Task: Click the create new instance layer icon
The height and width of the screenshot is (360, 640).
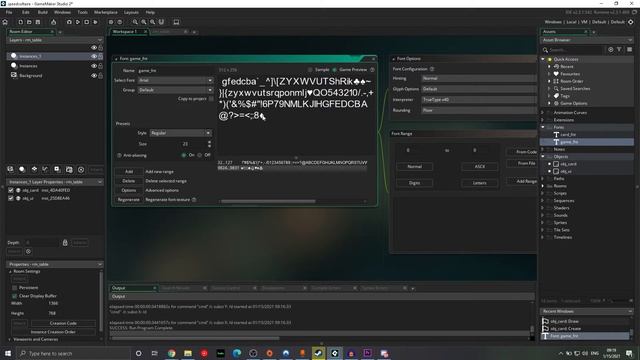Action: coord(22,169)
